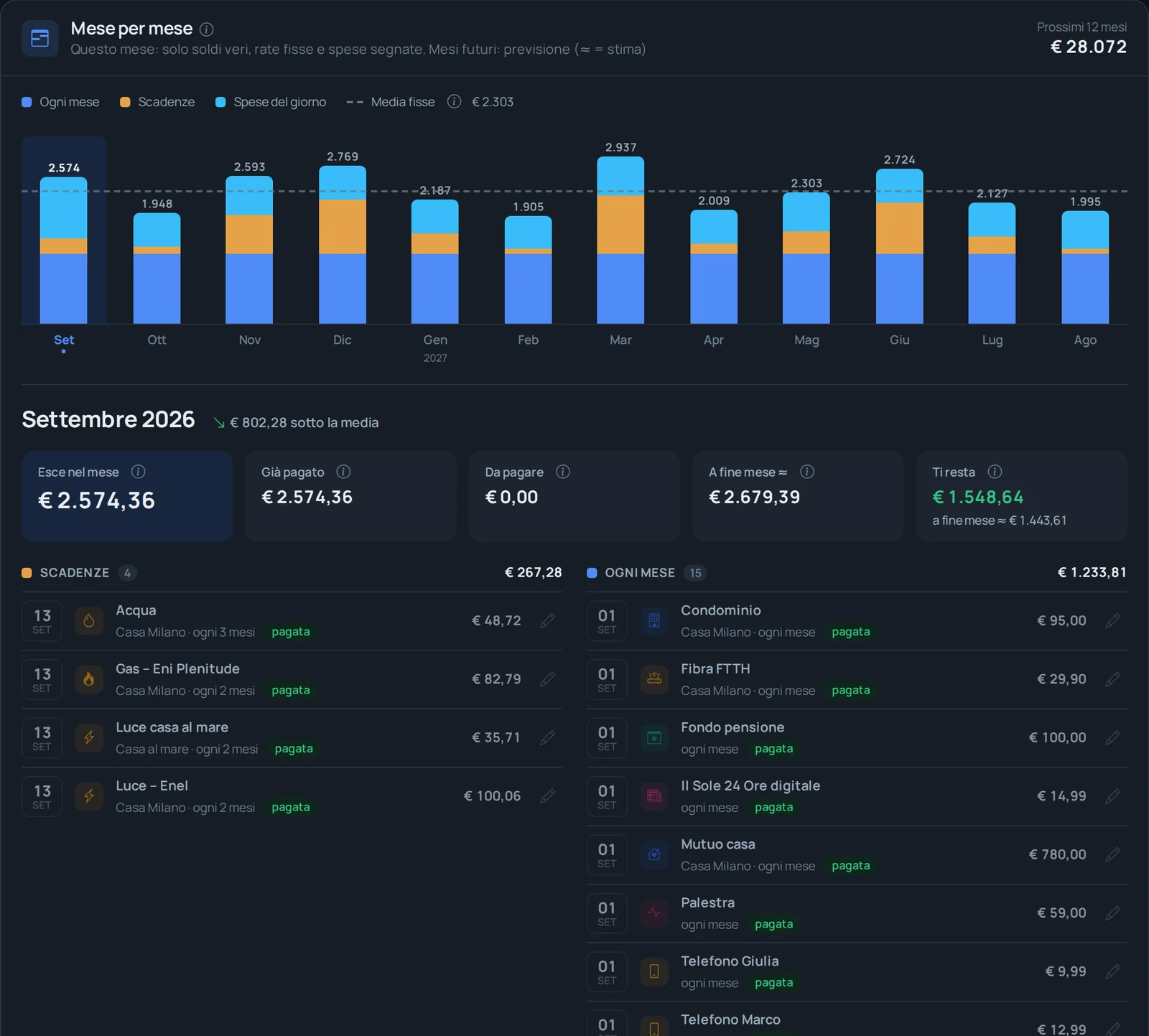Click the OGNI MESE section header

[857, 572]
